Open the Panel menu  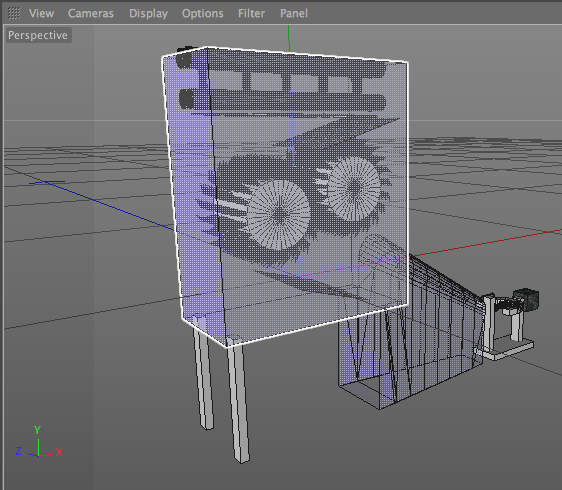click(x=294, y=13)
